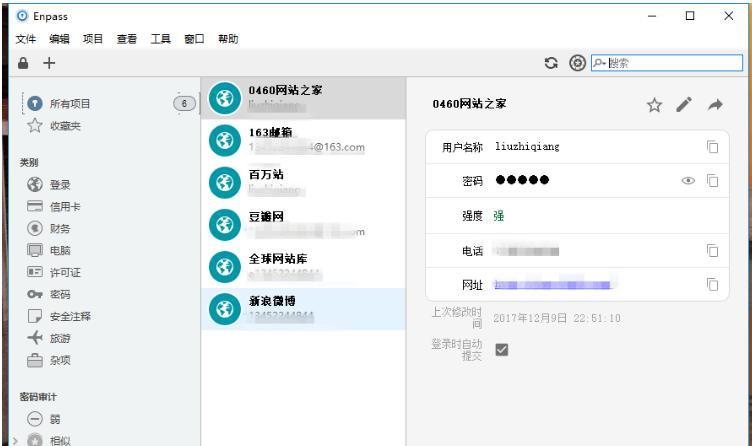Click the username liuzhiqiang value
752x446 pixels.
click(x=527, y=147)
